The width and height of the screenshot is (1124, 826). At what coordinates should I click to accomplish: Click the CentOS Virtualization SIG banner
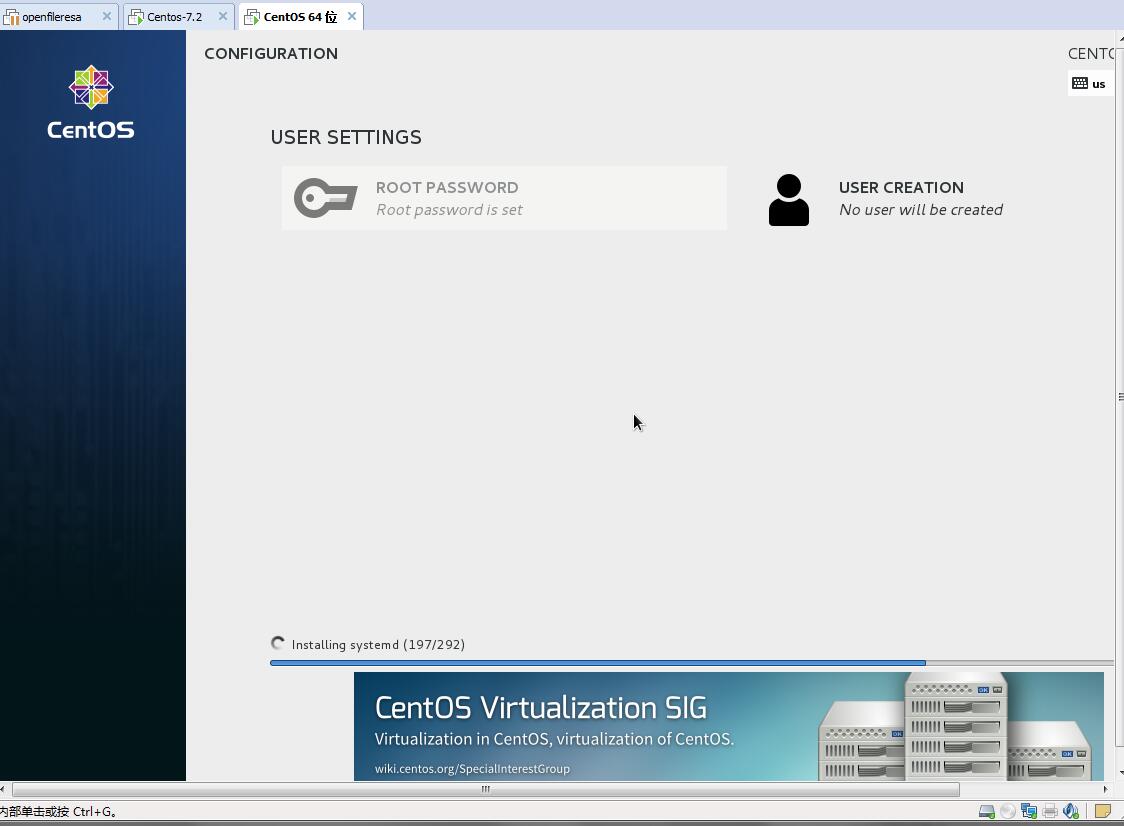coord(728,726)
